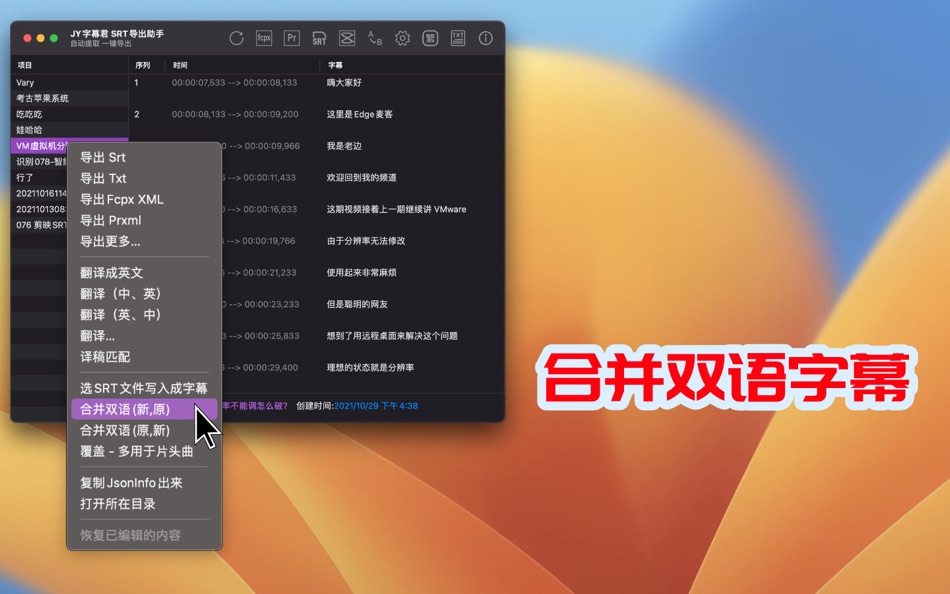This screenshot has width=950, height=594.
Task: Click subtitle 想到了用远程桌面来解决这个问题
Action: (392, 336)
